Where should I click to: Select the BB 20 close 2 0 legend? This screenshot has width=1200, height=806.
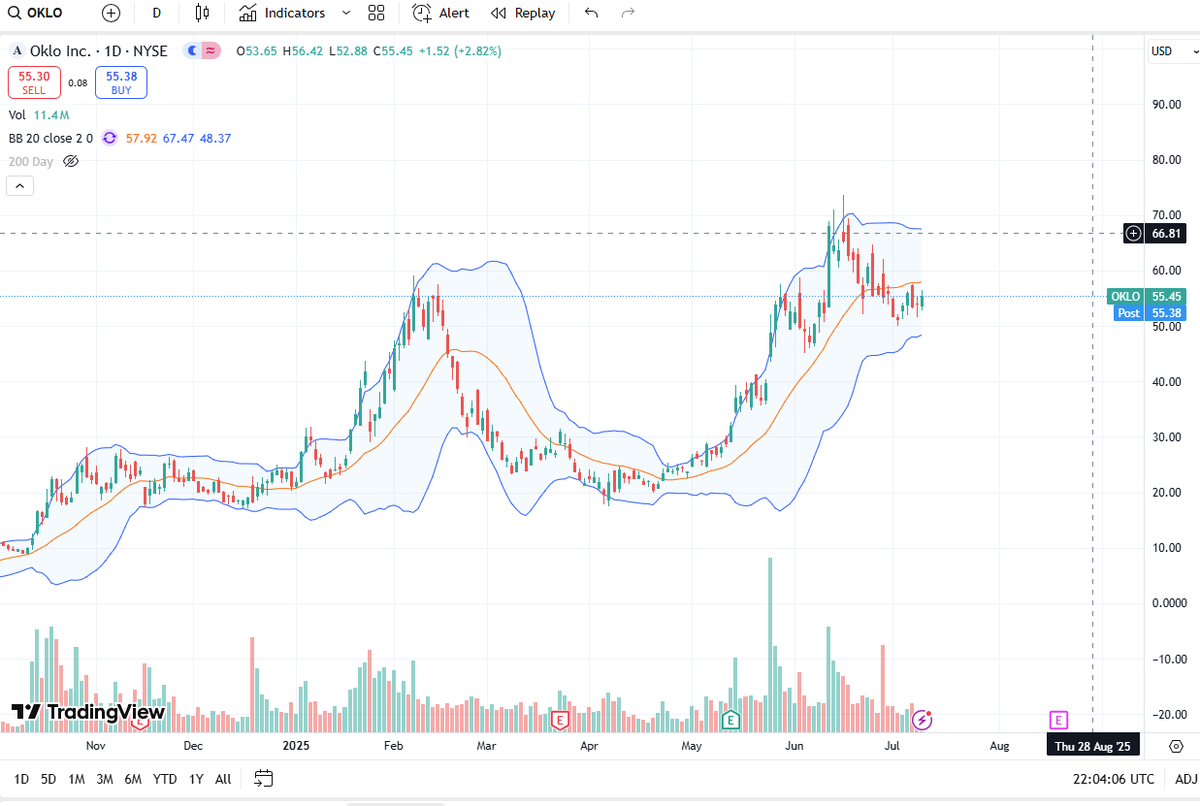click(50, 138)
